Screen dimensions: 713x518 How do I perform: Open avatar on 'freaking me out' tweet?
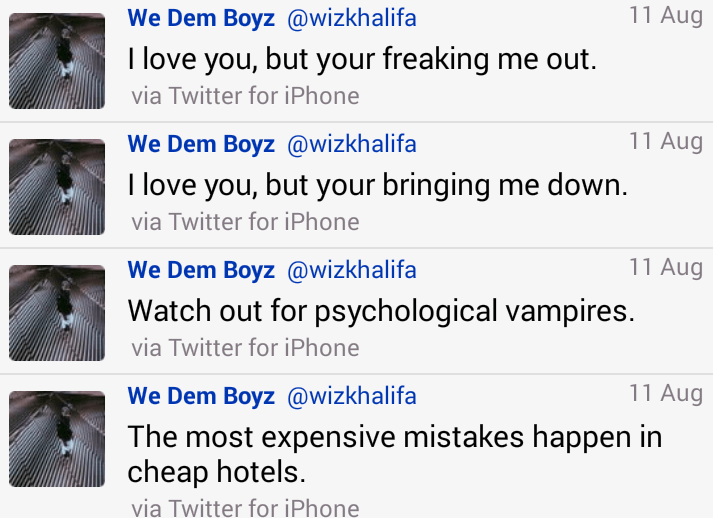click(57, 61)
